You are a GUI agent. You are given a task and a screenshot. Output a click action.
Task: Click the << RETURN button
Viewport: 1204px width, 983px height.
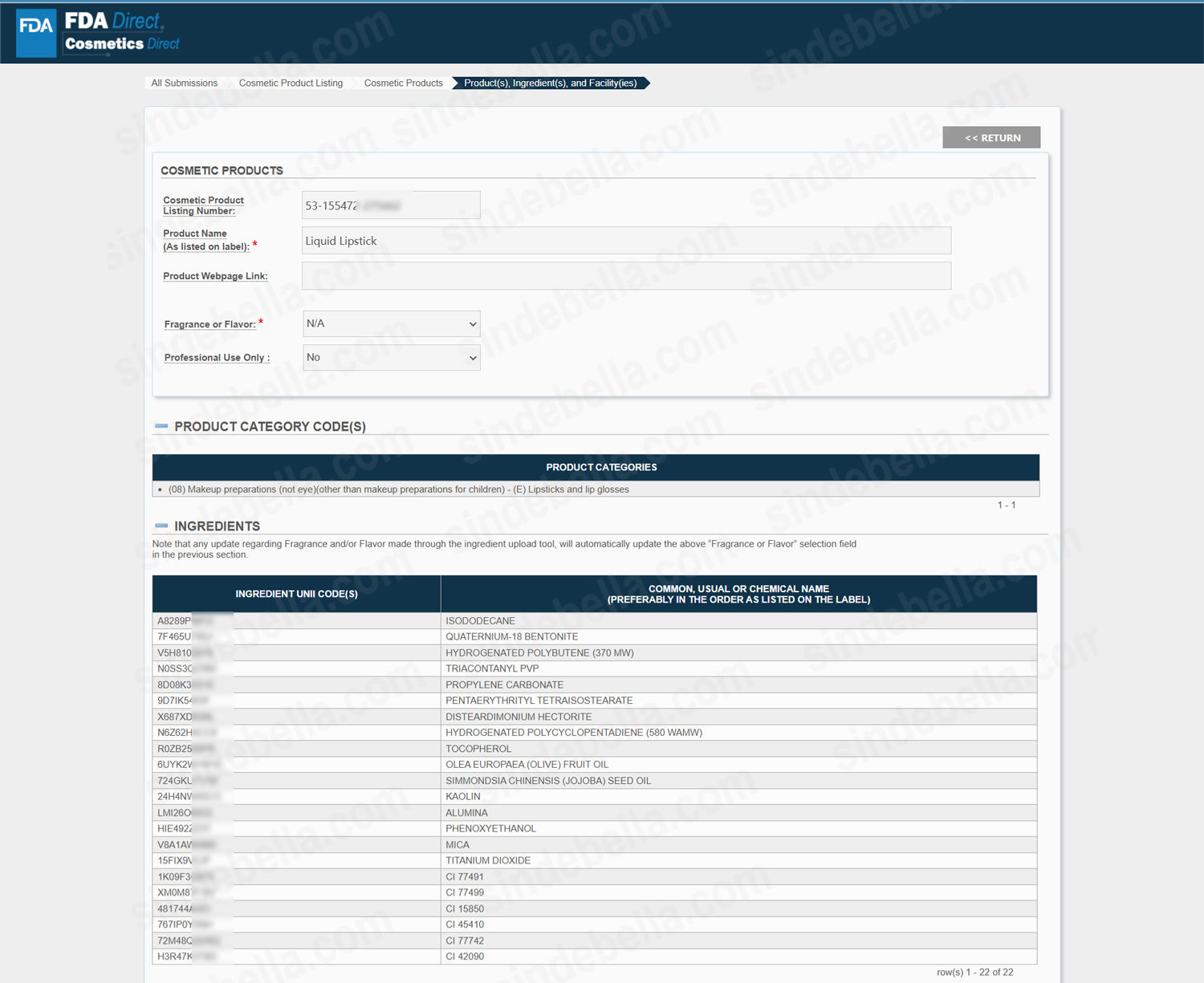[991, 137]
